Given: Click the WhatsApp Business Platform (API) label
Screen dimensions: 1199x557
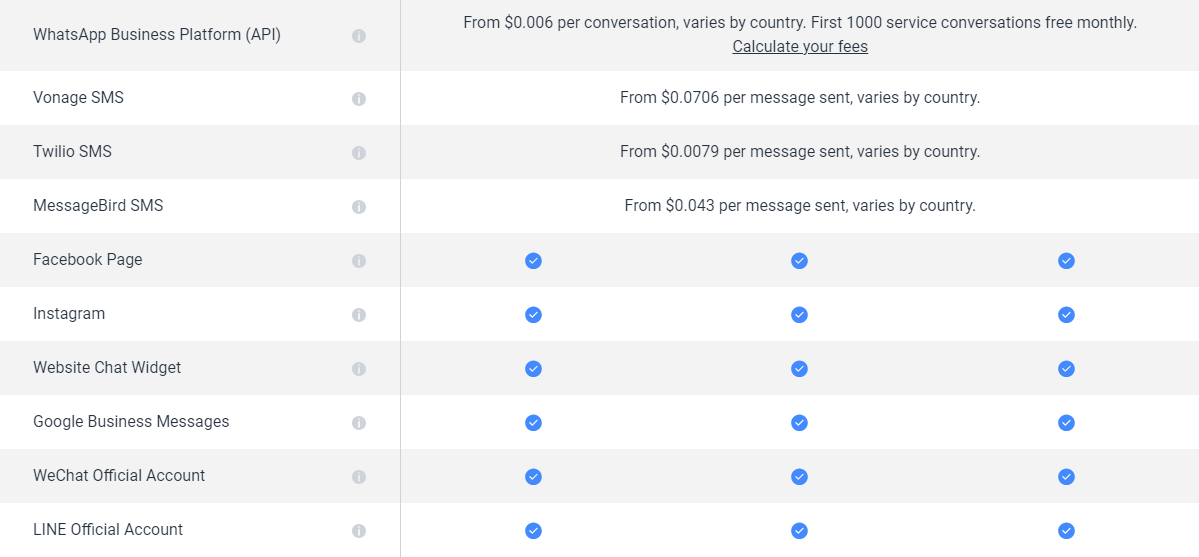Looking at the screenshot, I should click(x=157, y=35).
